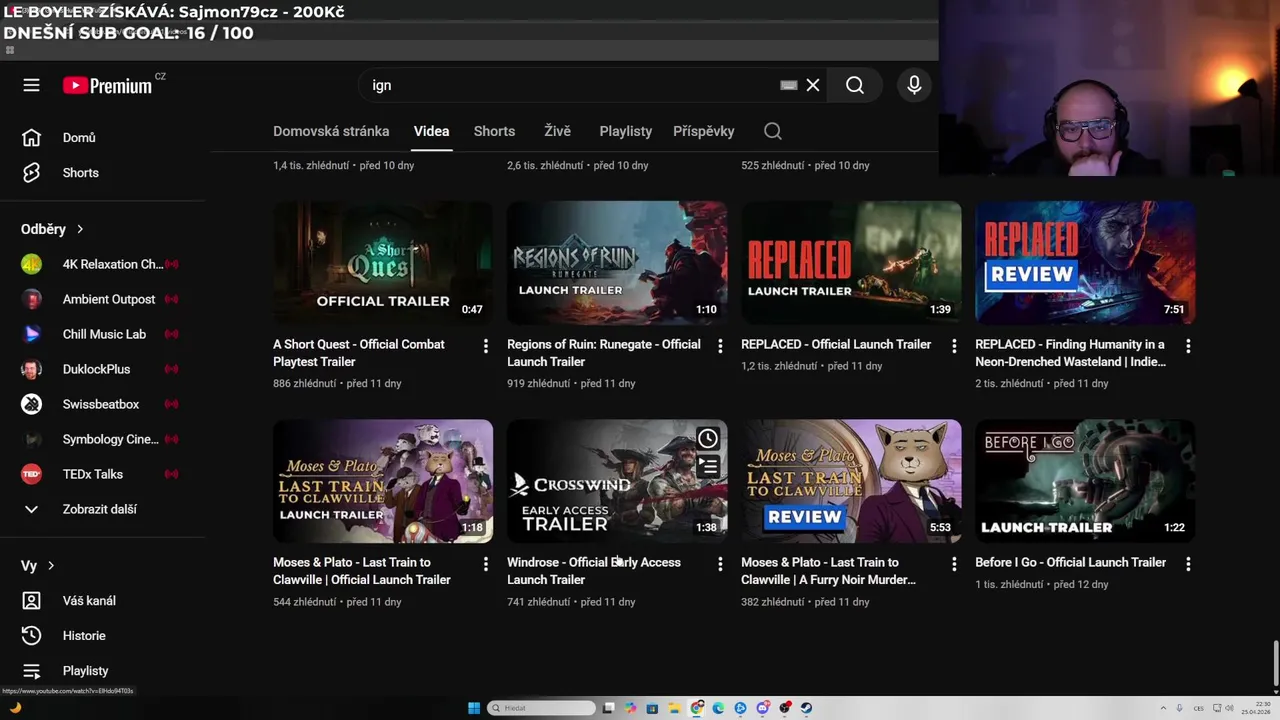This screenshot has height=720, width=1280.
Task: Open options menu for Moses & Plato launch trailer
Action: 486,564
